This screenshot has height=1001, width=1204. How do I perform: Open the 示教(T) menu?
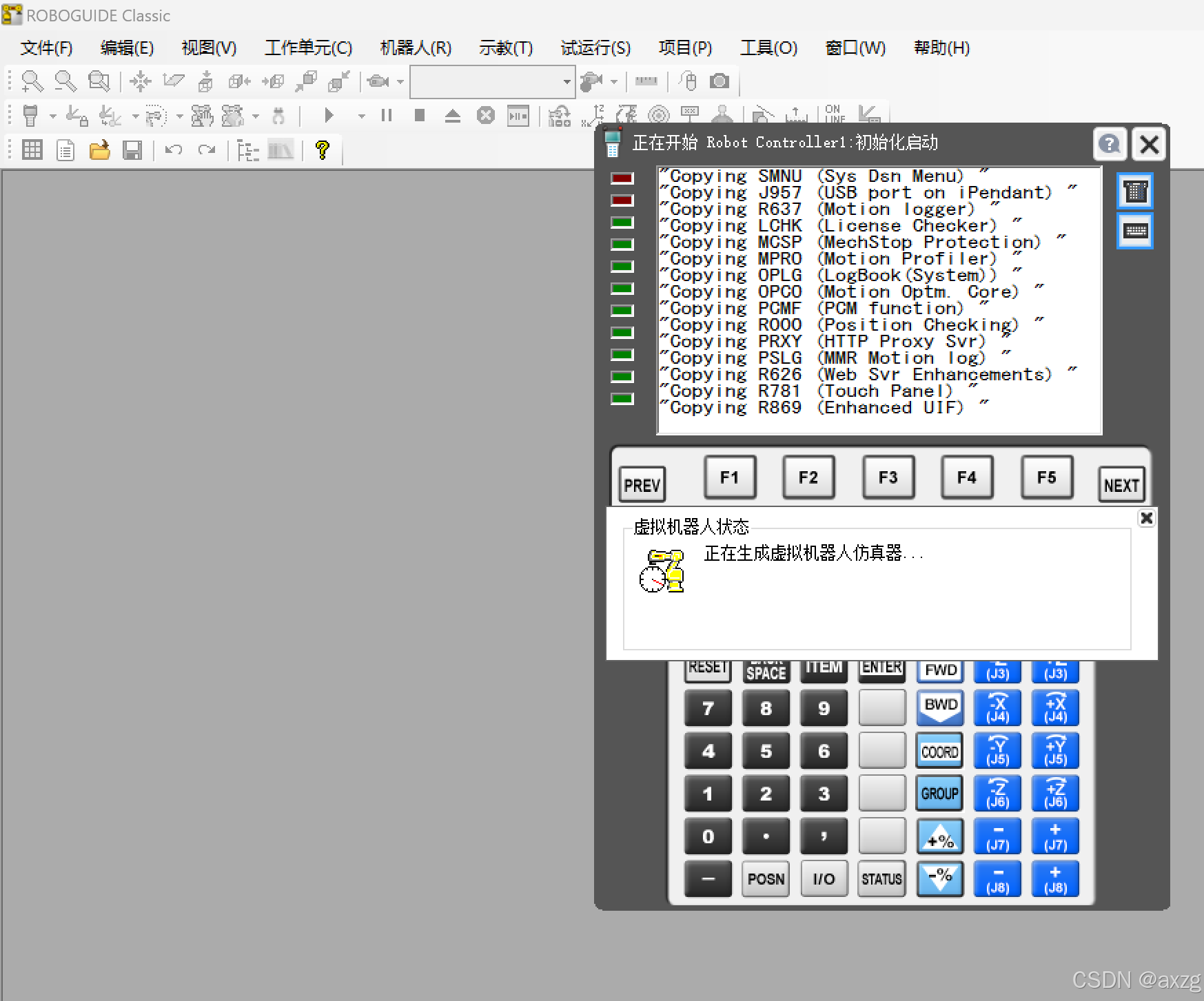click(x=506, y=48)
